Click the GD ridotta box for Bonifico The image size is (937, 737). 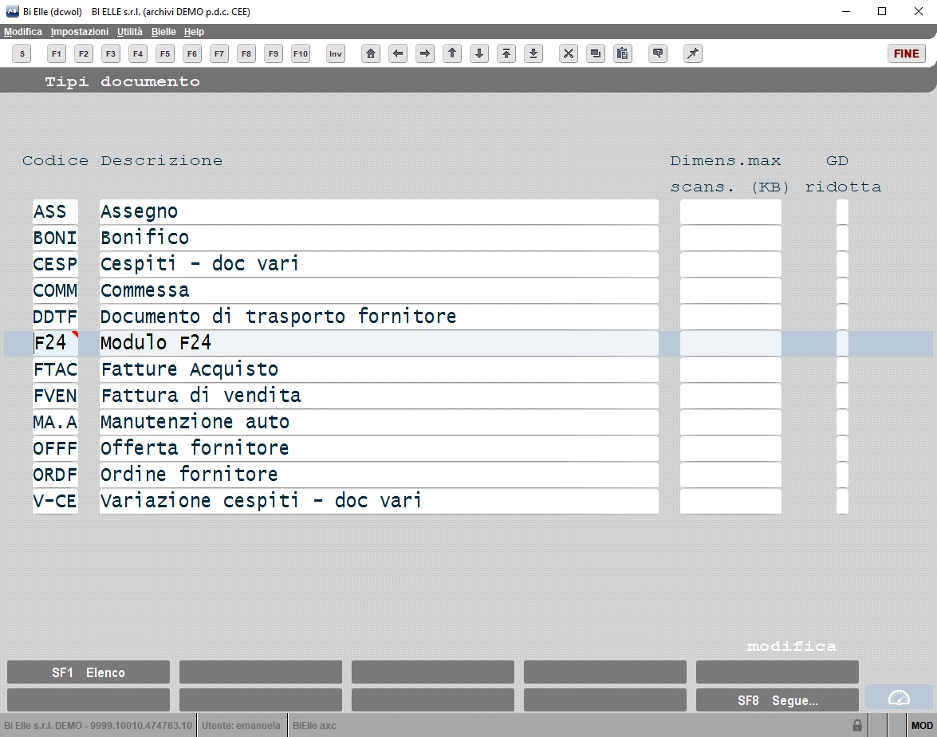843,238
